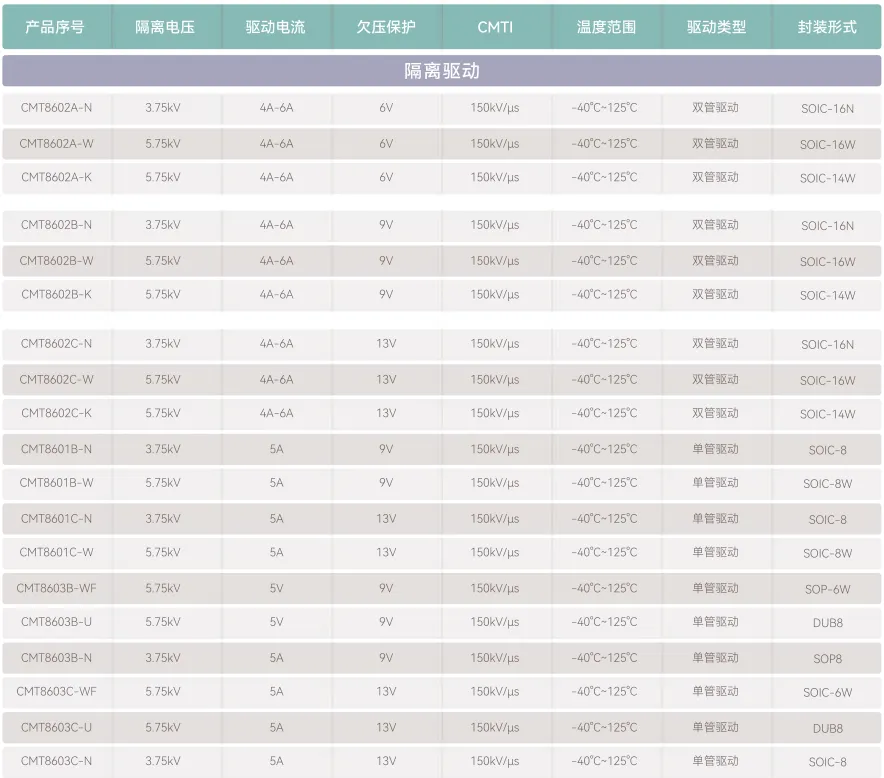Click 3.75kV isolation voltage in CMT8601C-N row
884x778 pixels.
(x=163, y=519)
